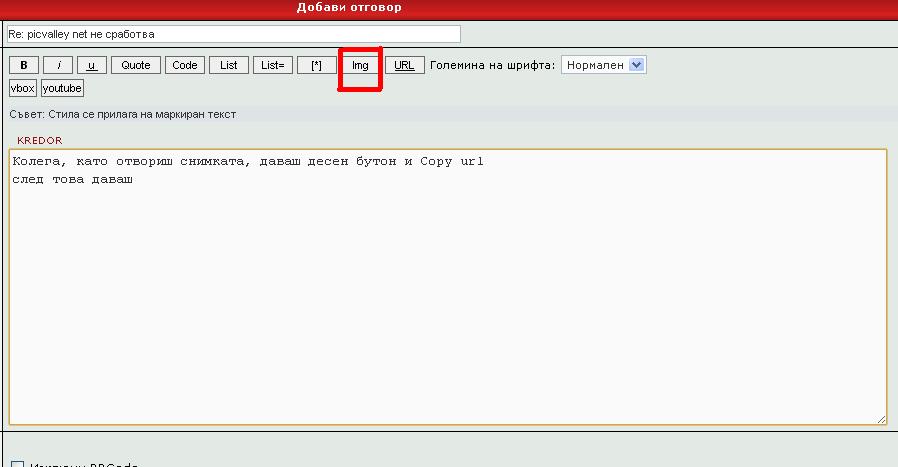The width and height of the screenshot is (898, 467).
Task: Insert a link with URL button
Action: point(404,65)
